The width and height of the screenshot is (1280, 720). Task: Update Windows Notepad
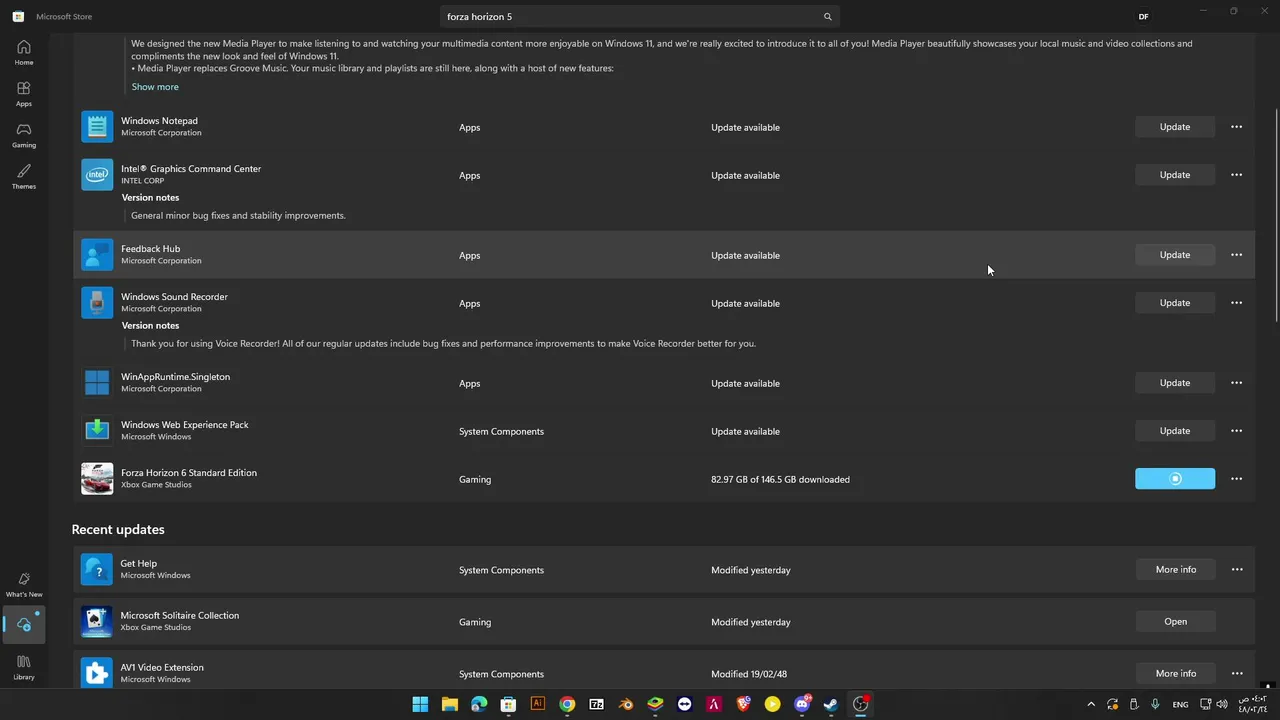pyautogui.click(x=1175, y=127)
